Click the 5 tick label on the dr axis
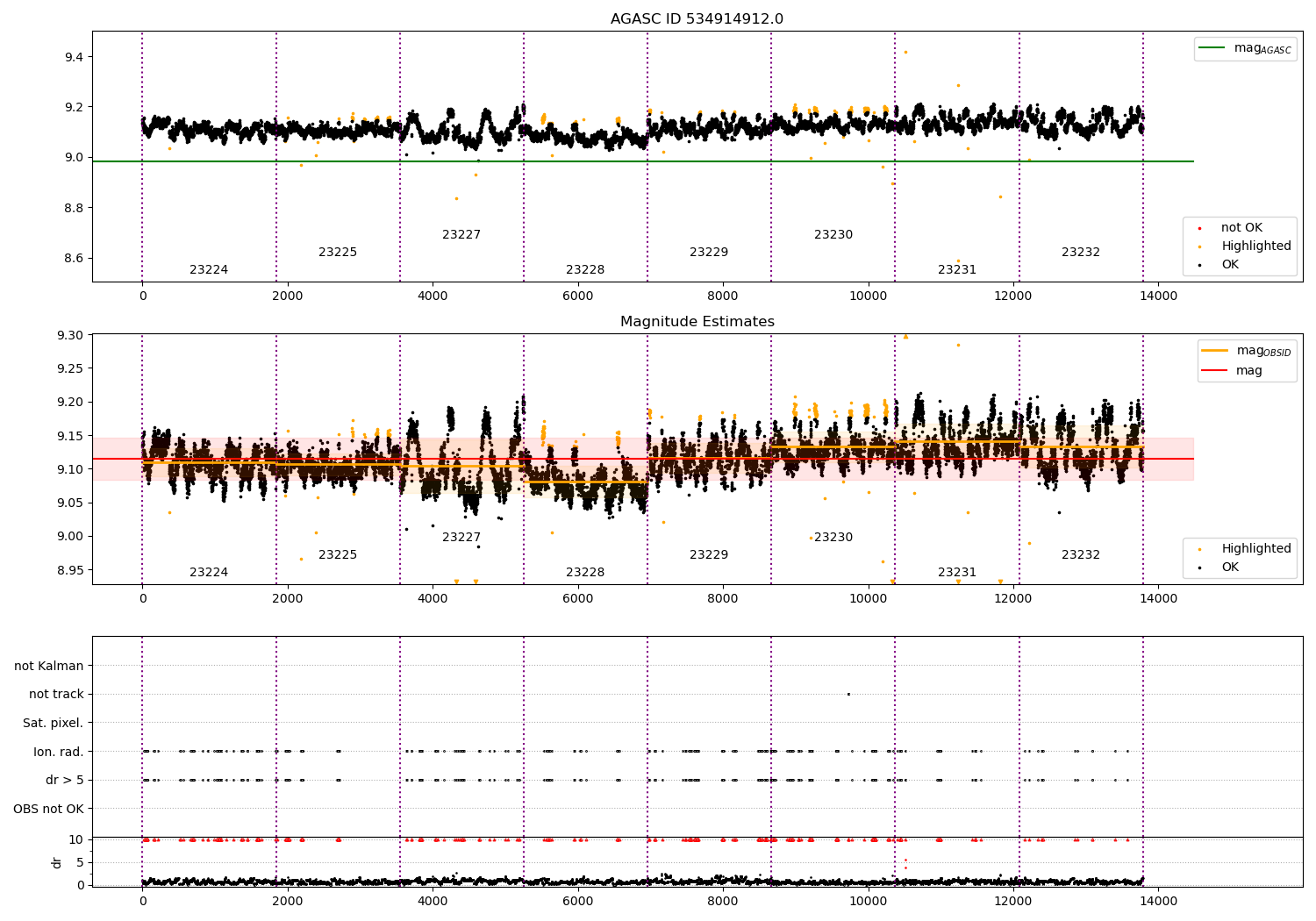 (80, 862)
